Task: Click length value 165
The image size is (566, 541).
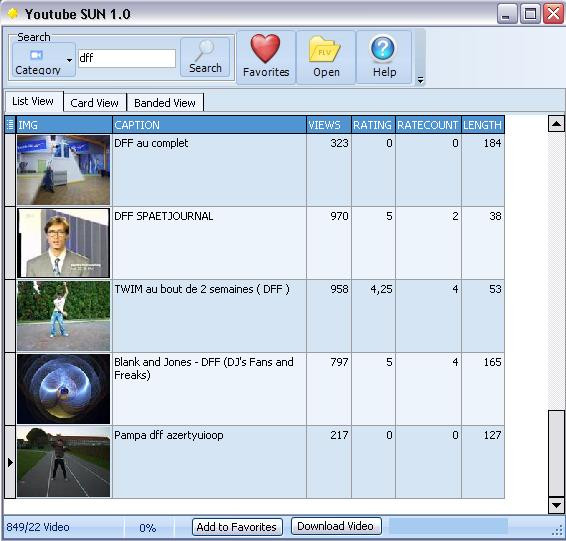Action: point(492,362)
